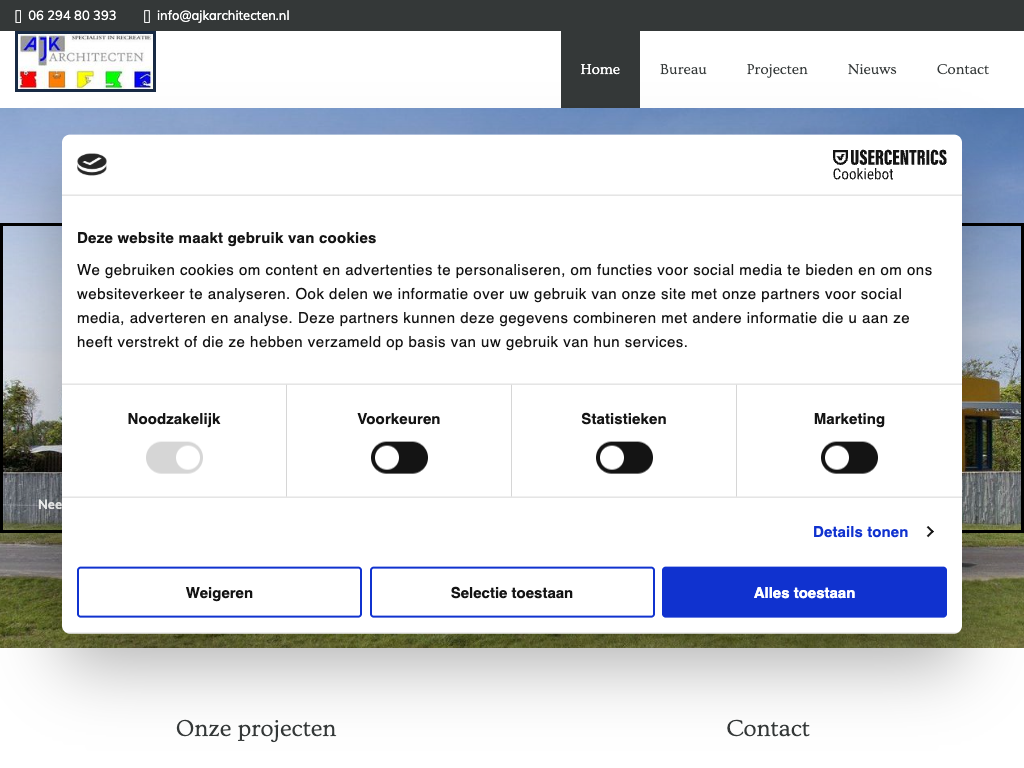Click the email envelope icon in top bar
The width and height of the screenshot is (1024, 768).
point(148,16)
